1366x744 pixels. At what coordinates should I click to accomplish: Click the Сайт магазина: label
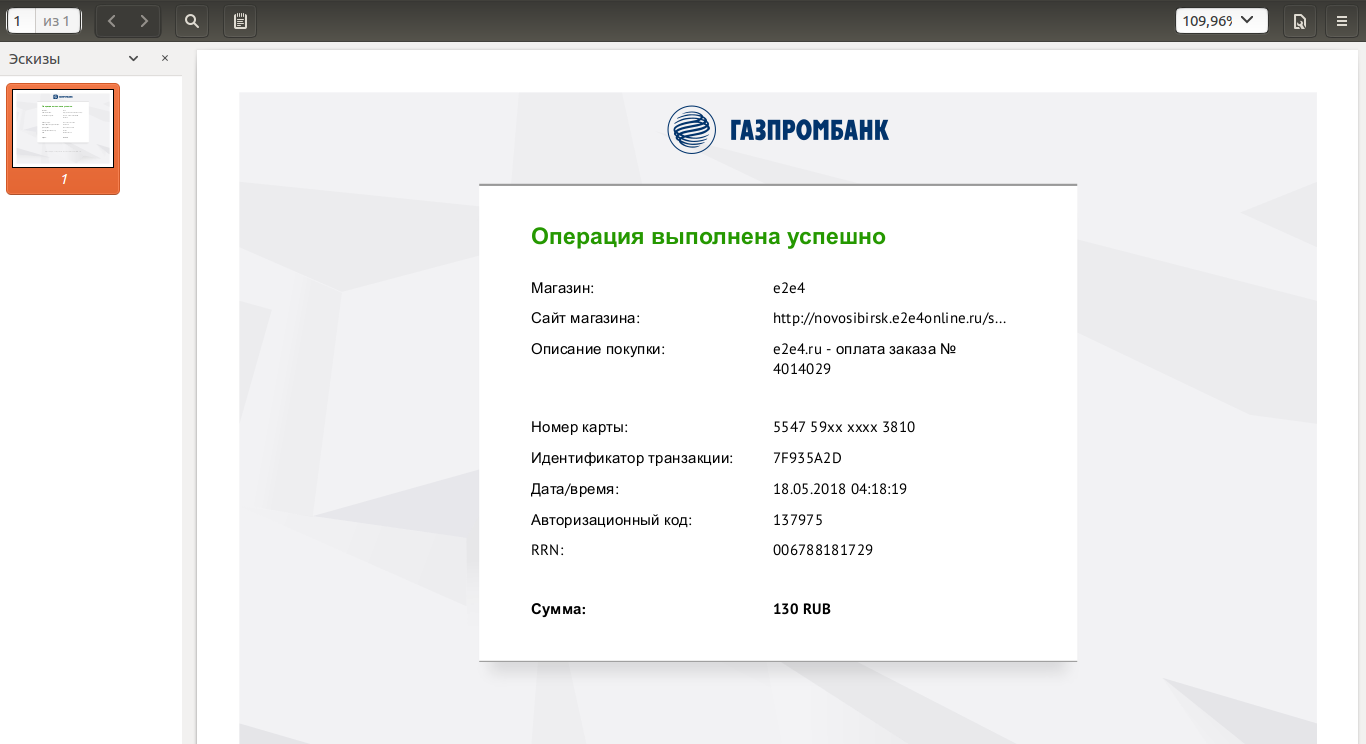pyautogui.click(x=585, y=318)
